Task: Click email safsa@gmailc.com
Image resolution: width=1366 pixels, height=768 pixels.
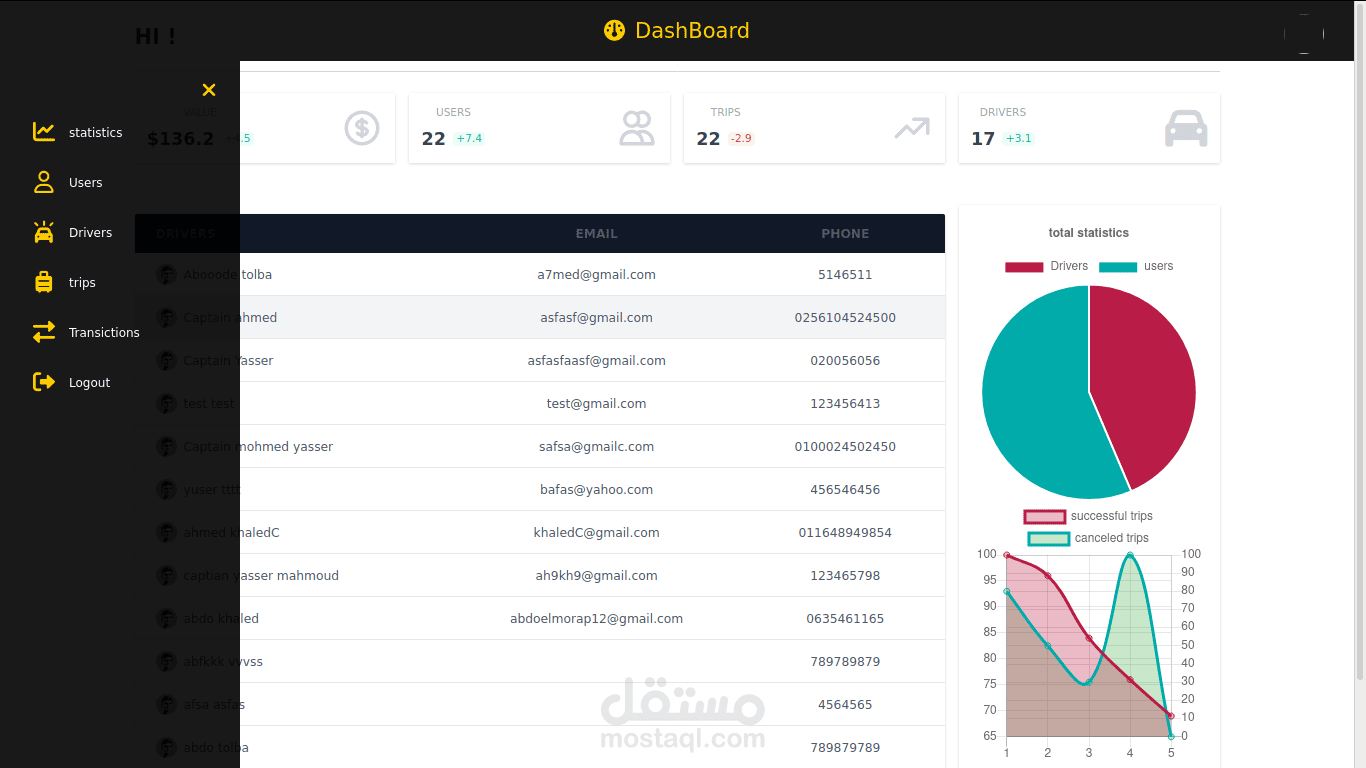Action: point(597,447)
